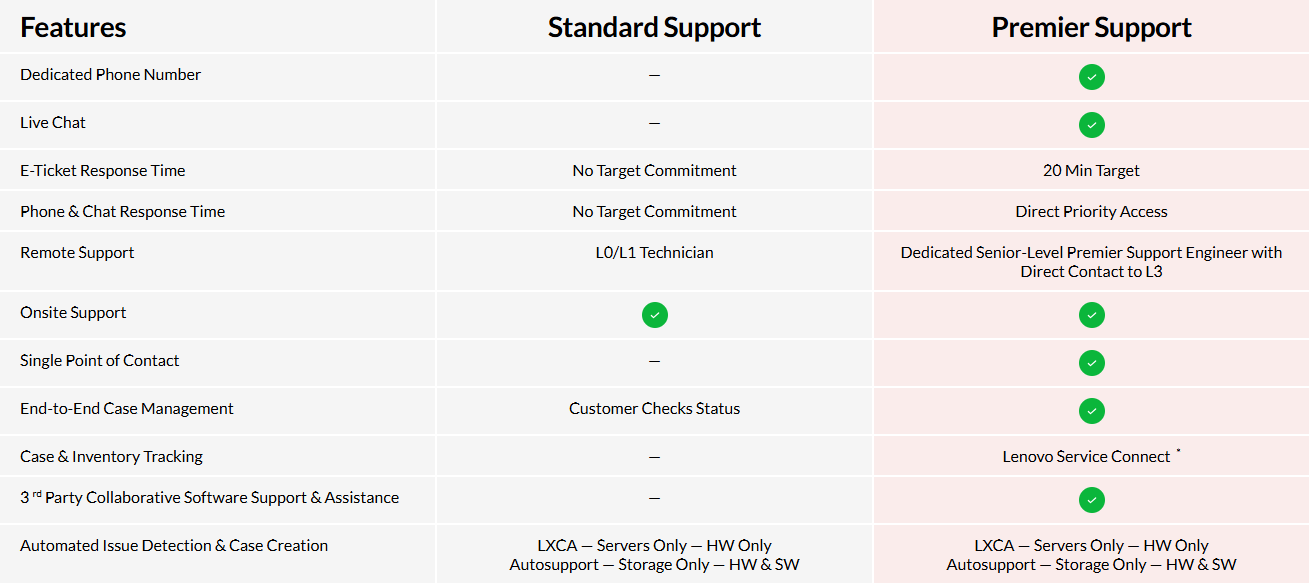1309x583 pixels.
Task: Click Premier checkmark for End-to-End Case Management
Action: [1091, 411]
